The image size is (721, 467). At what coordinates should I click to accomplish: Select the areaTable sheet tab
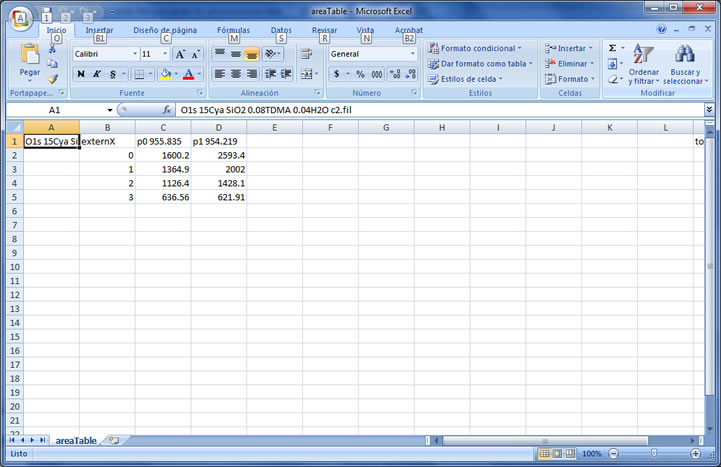(x=76, y=440)
